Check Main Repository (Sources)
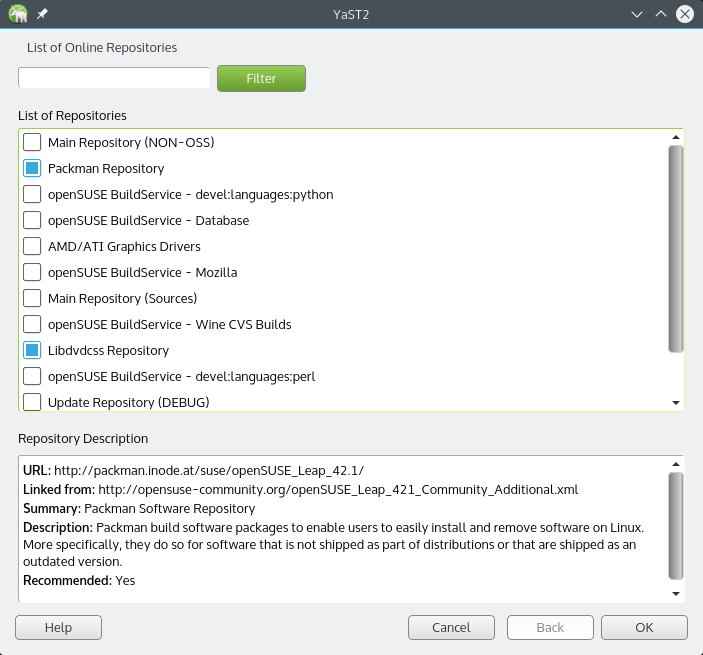This screenshot has height=655, width=703. [x=32, y=298]
